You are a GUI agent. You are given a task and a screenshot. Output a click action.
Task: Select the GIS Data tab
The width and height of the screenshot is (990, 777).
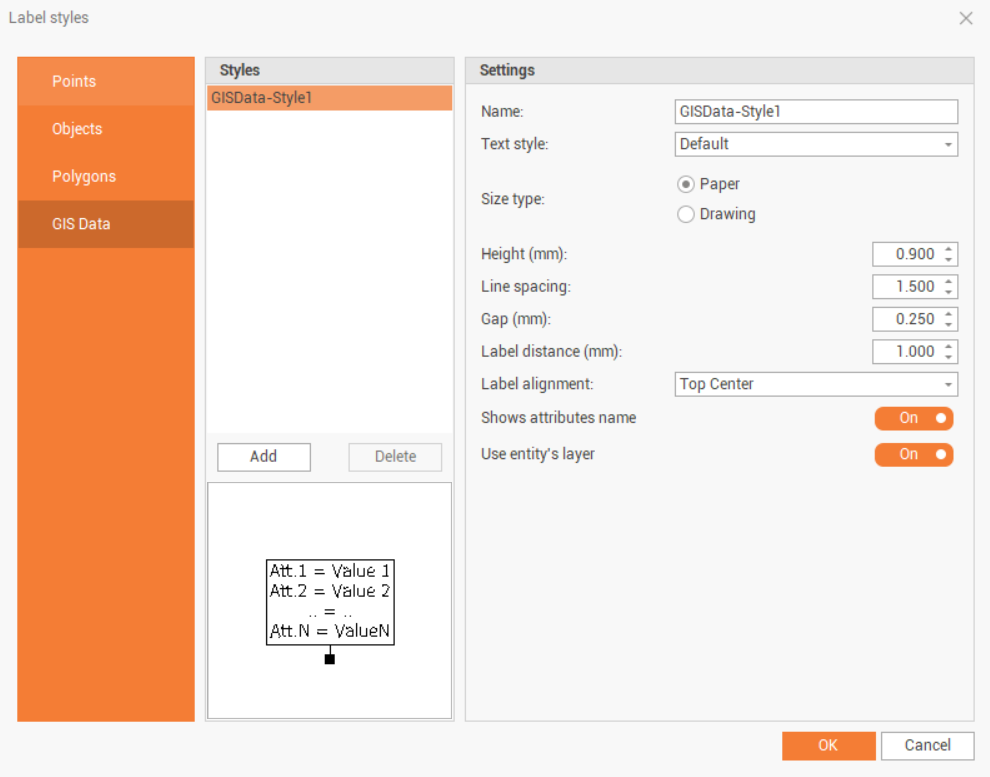(x=106, y=224)
